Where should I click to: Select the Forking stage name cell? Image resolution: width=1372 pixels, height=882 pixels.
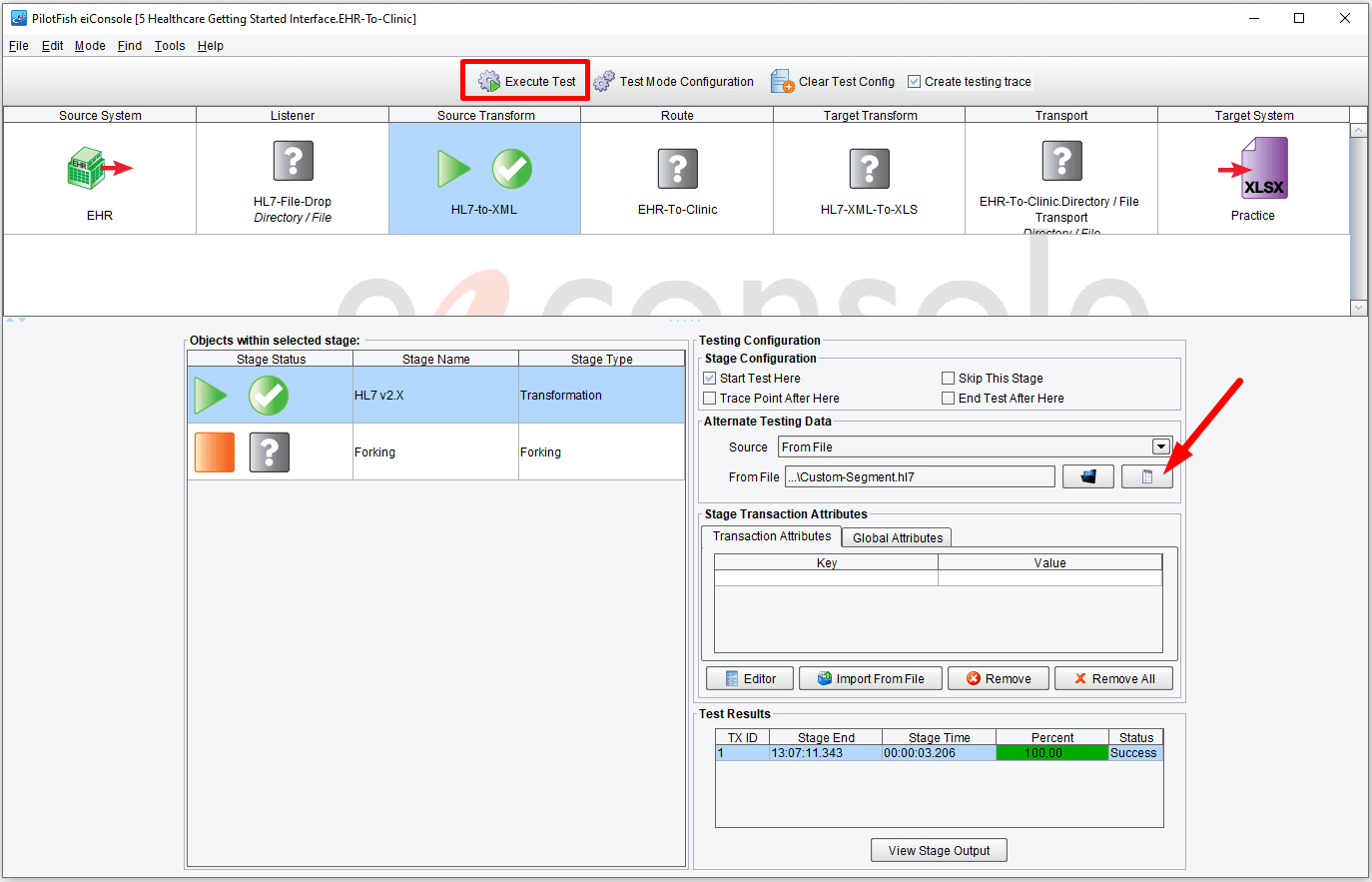click(x=436, y=452)
